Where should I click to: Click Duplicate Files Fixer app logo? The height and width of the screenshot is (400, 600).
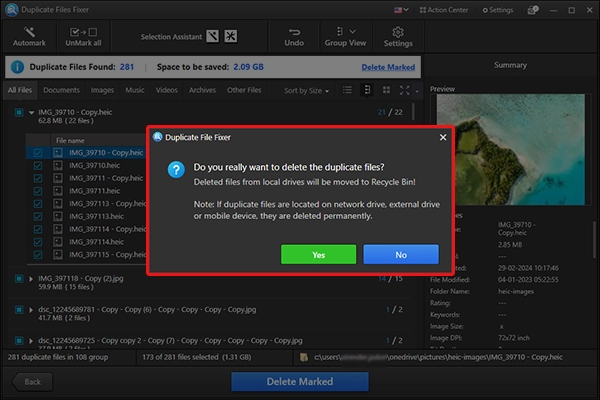(12, 10)
